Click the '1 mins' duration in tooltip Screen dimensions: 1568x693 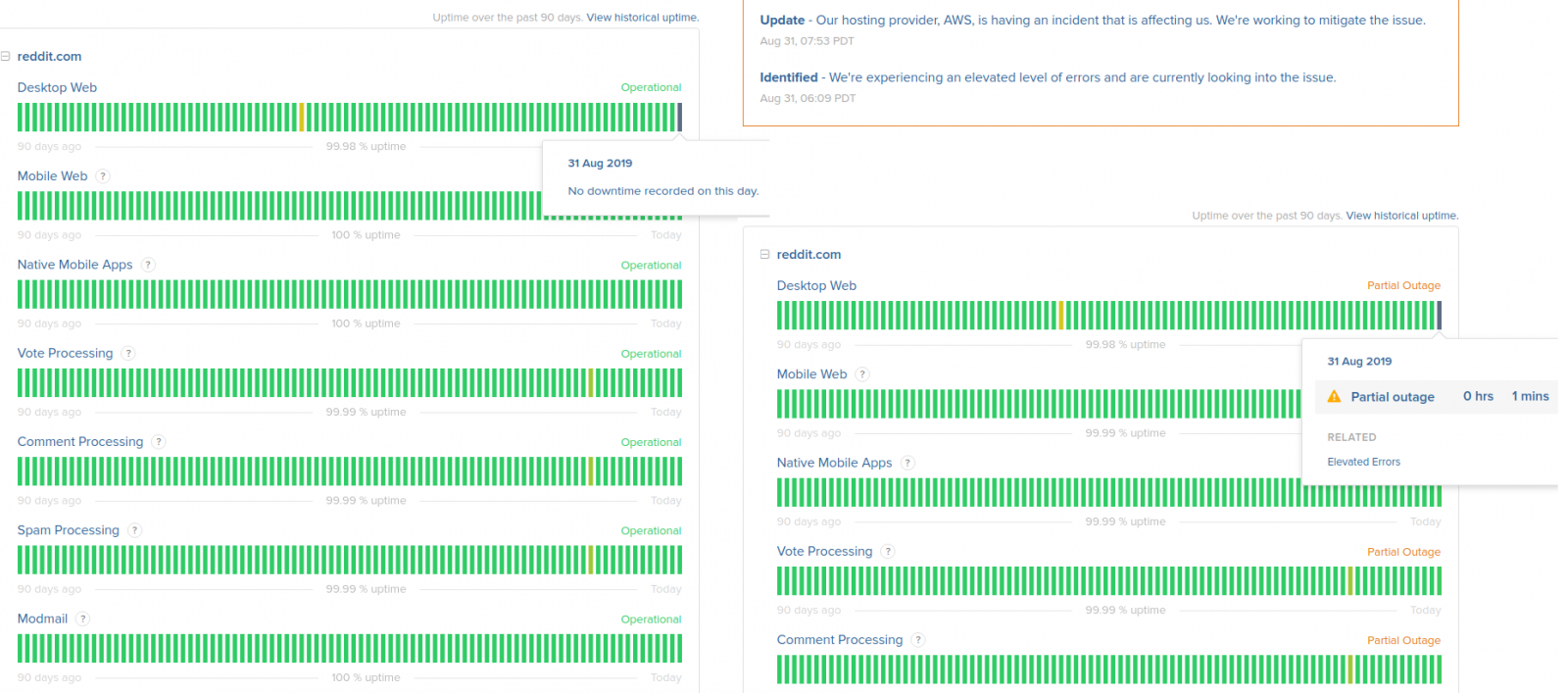(1530, 396)
